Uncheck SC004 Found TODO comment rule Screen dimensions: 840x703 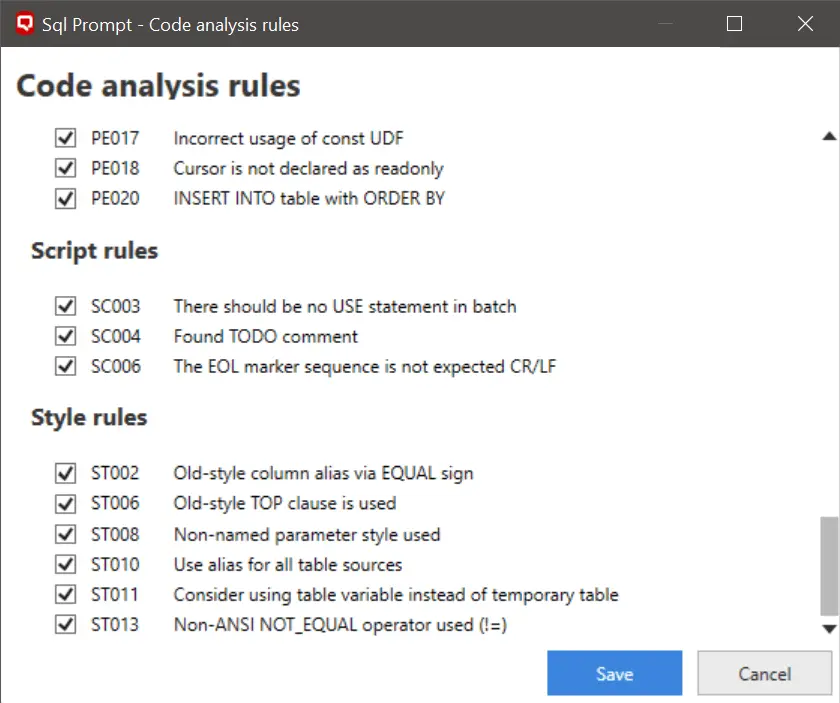tap(65, 336)
